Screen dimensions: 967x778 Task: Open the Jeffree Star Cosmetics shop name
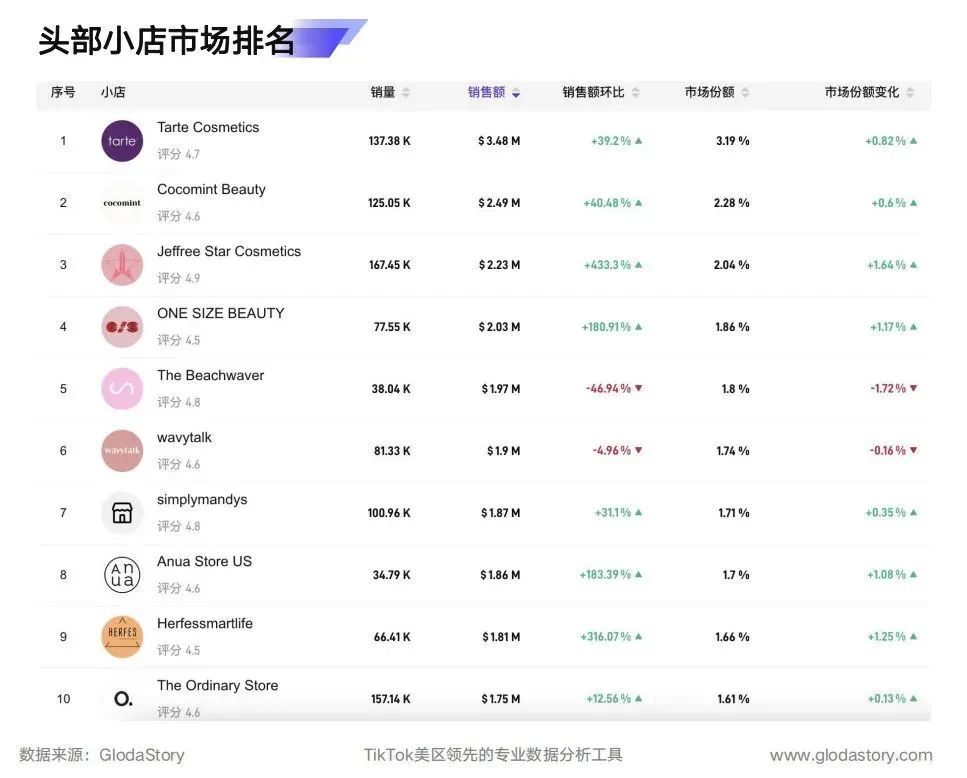229,252
